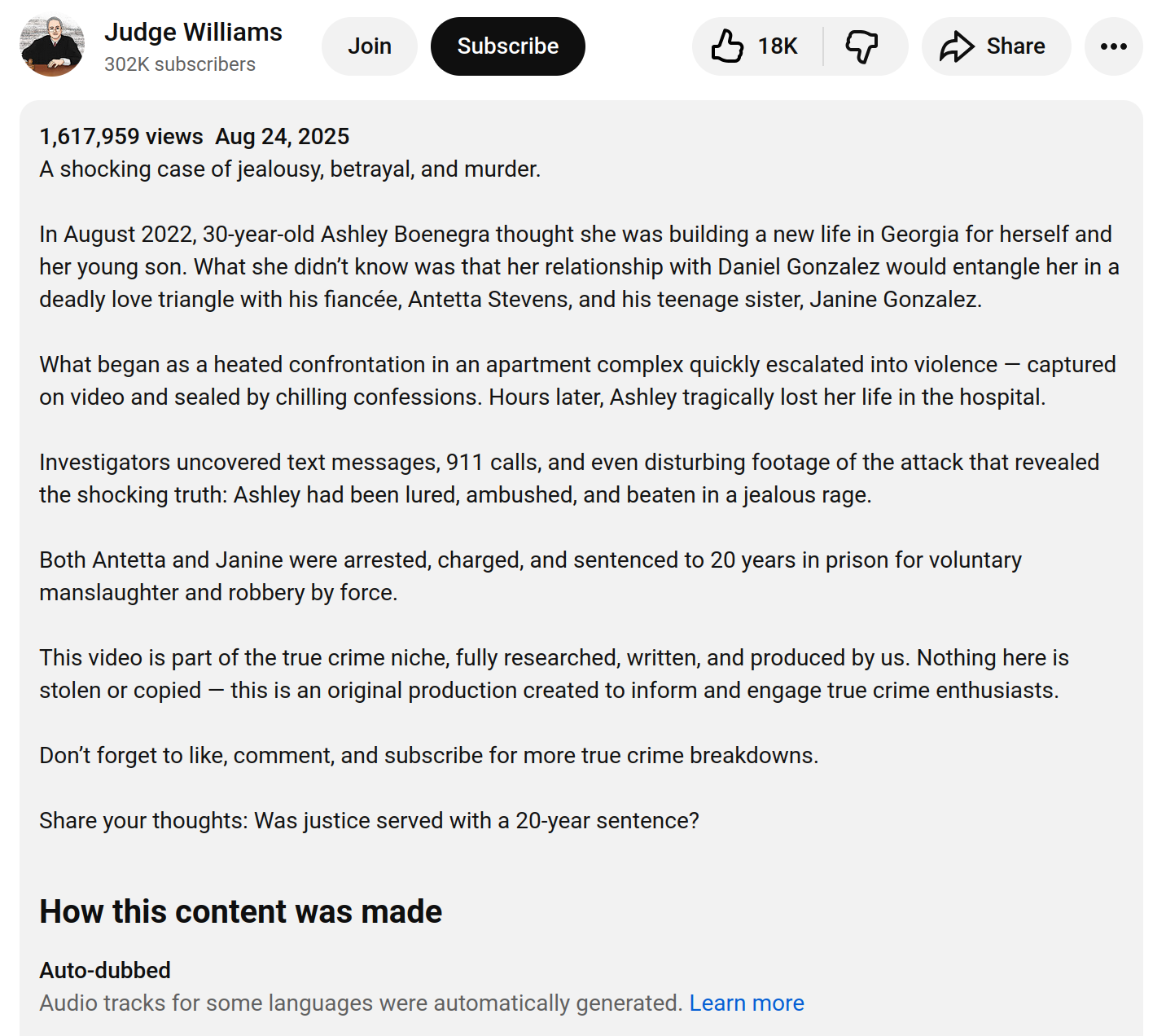Click the Join membership button

tap(370, 46)
